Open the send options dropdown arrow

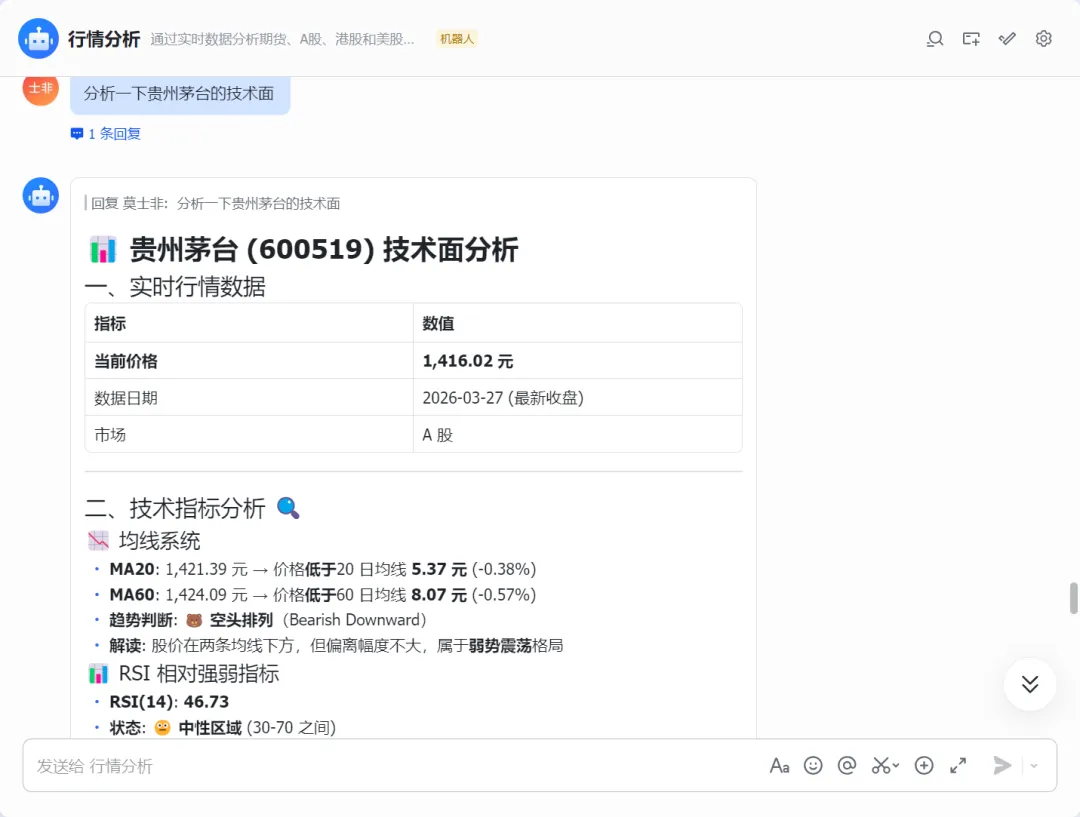tap(1034, 765)
